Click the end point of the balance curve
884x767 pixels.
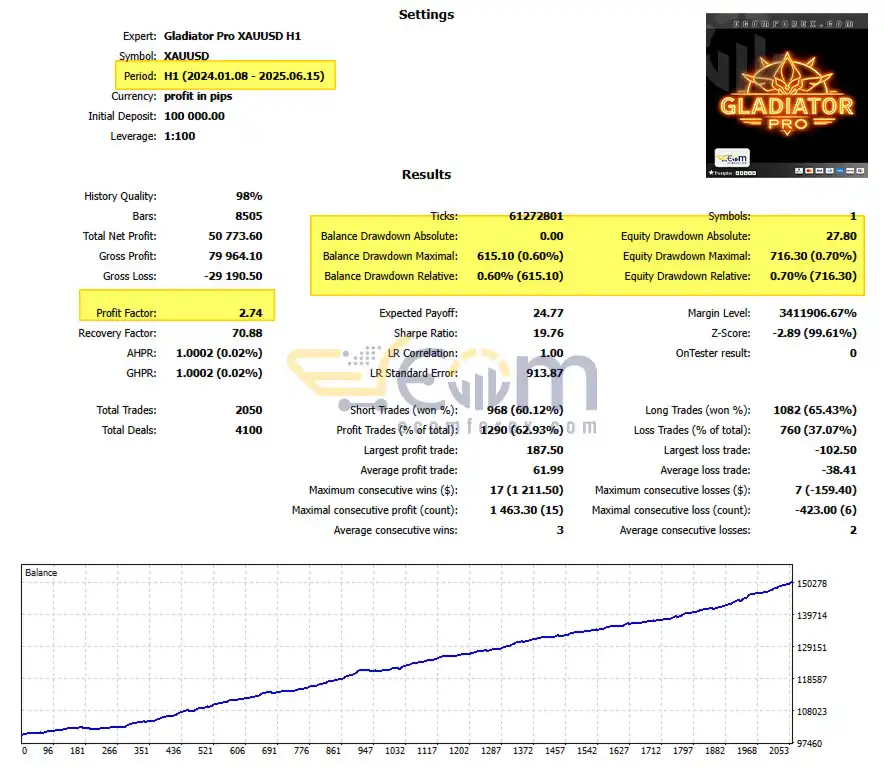pos(792,583)
